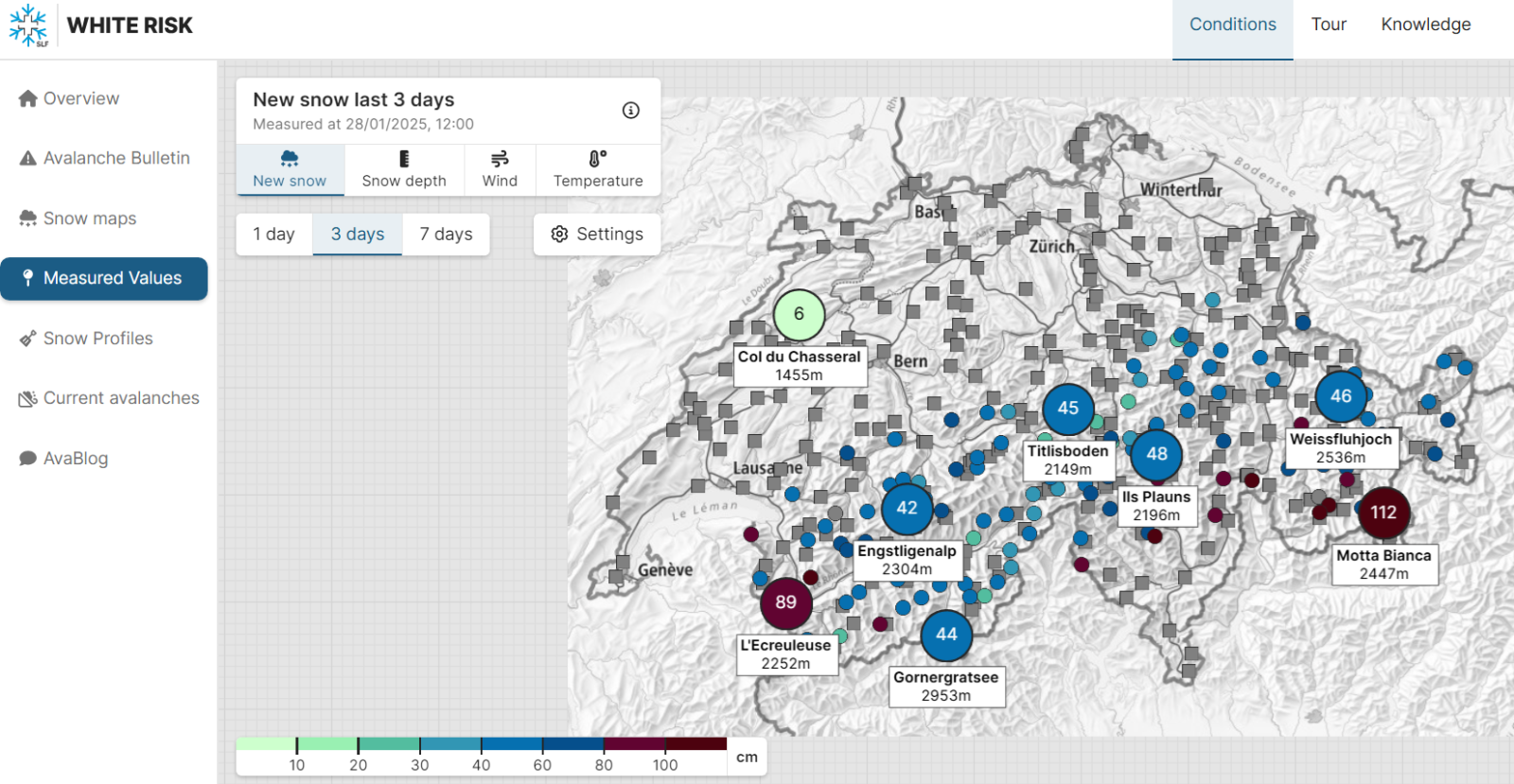This screenshot has width=1514, height=784.
Task: Click the Col du Chasseral 1455m label
Action: click(800, 366)
